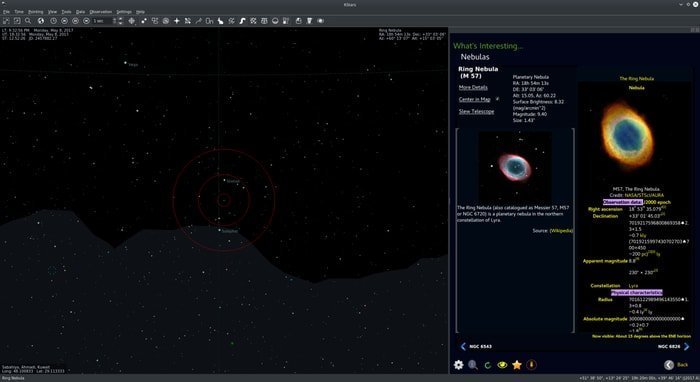Open the Pointing menu
700x382 pixels.
(36, 12)
